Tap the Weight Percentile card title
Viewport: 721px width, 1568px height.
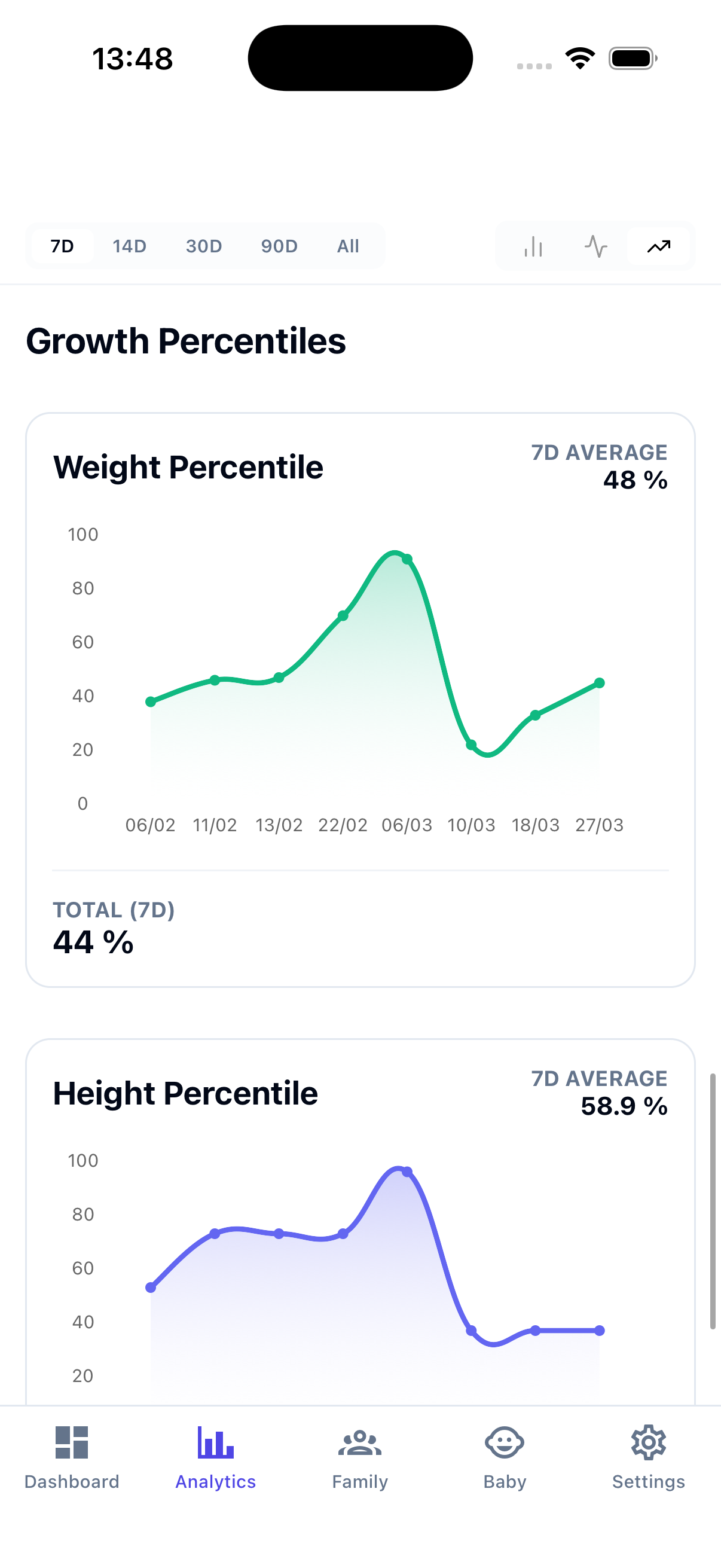(188, 468)
